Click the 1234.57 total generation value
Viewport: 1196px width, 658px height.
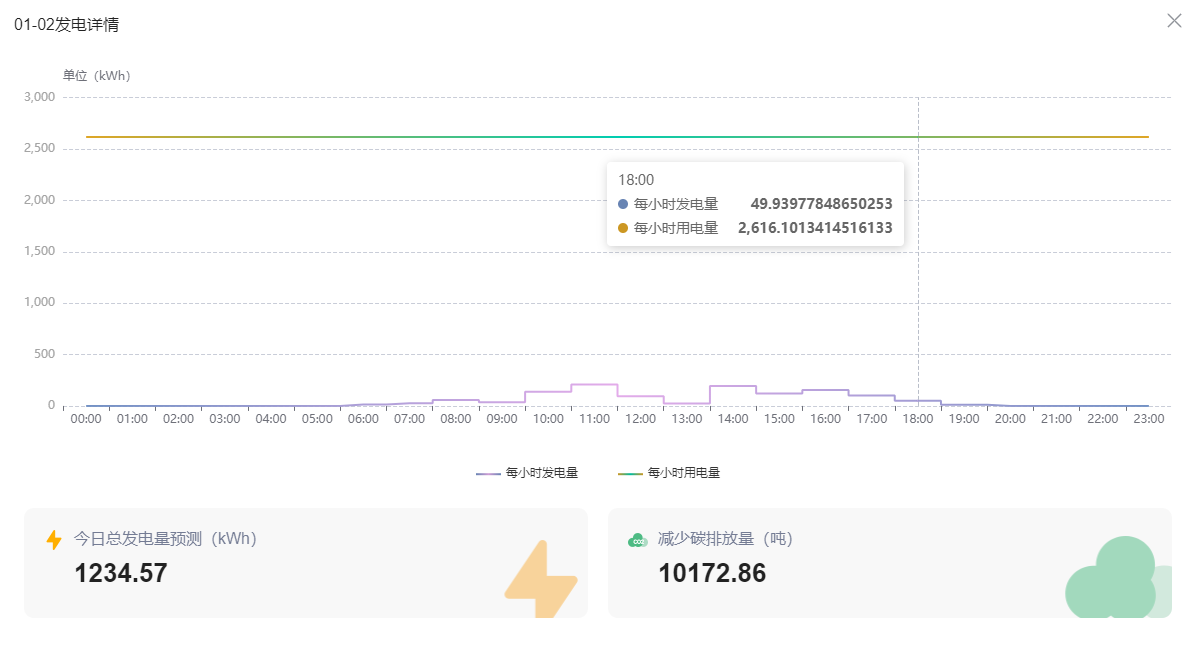[121, 573]
